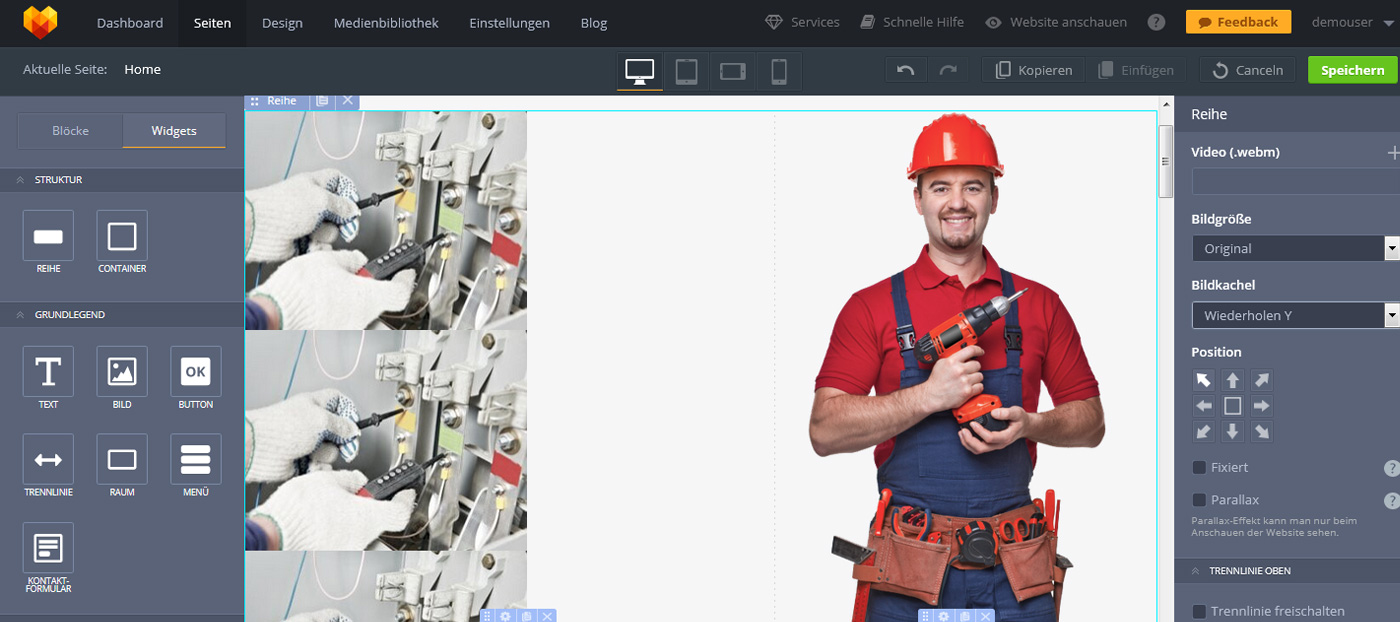The width and height of the screenshot is (1400, 622).
Task: Switch to mobile phone preview
Action: pyautogui.click(x=779, y=71)
